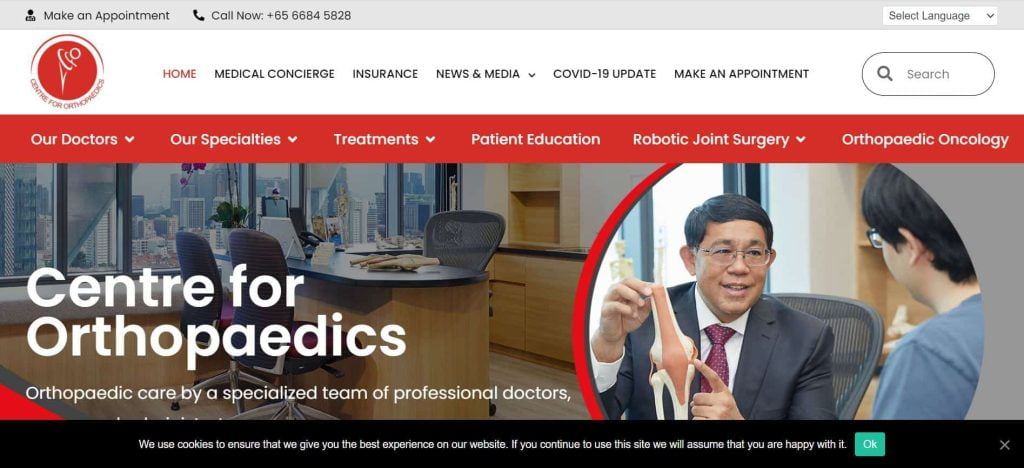The height and width of the screenshot is (468, 1024).
Task: Click the appointment person icon in top bar
Action: pyautogui.click(x=31, y=15)
